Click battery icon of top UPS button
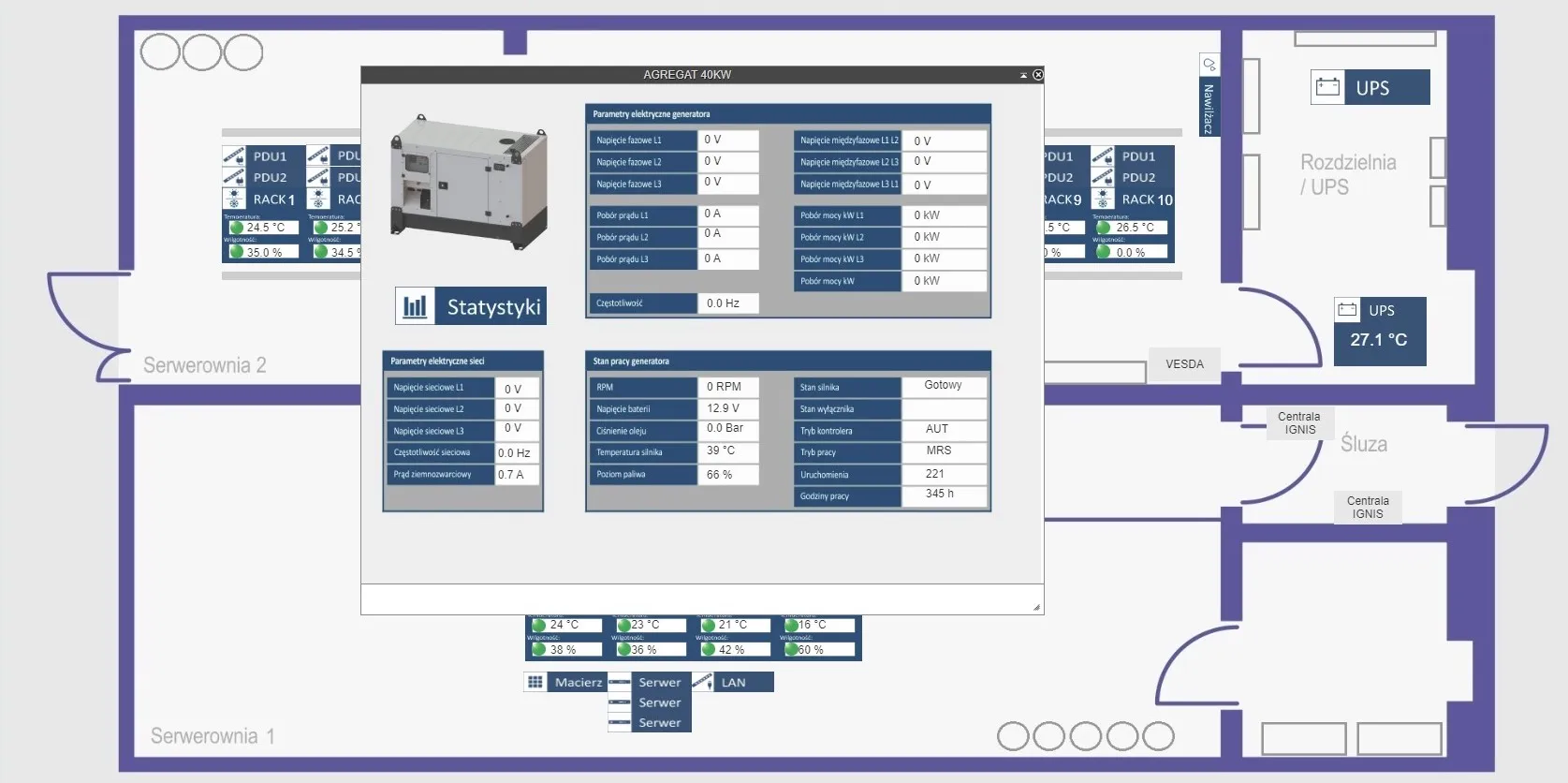 click(x=1327, y=87)
